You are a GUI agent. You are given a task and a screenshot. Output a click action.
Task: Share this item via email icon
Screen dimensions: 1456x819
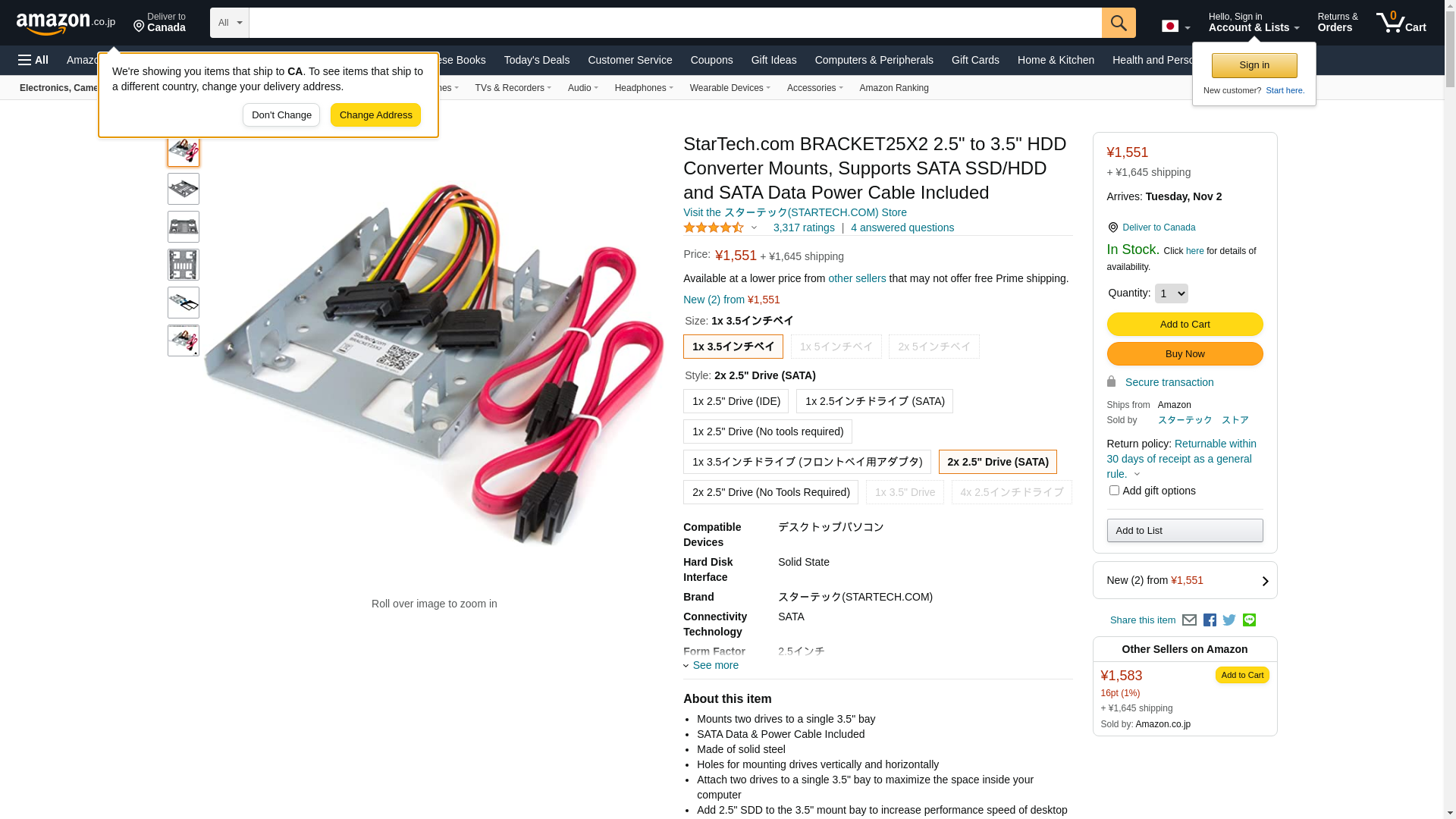point(1189,620)
